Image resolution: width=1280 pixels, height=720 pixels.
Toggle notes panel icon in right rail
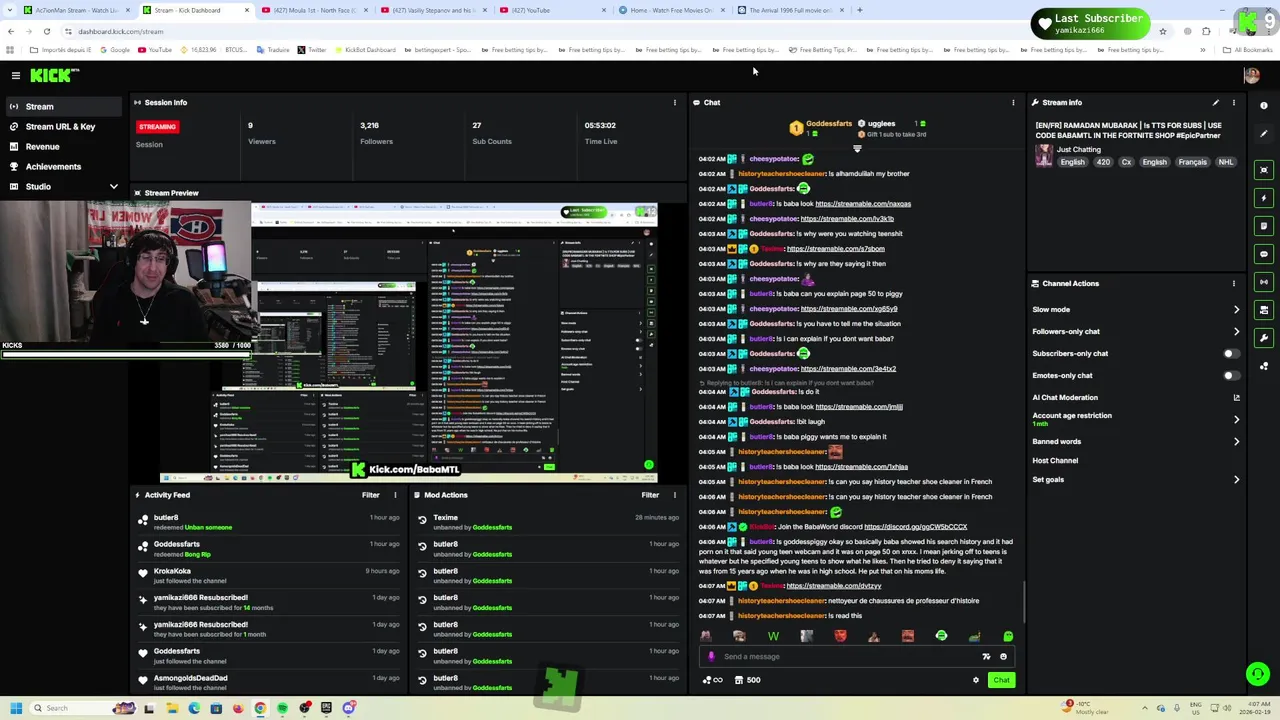(x=1264, y=226)
